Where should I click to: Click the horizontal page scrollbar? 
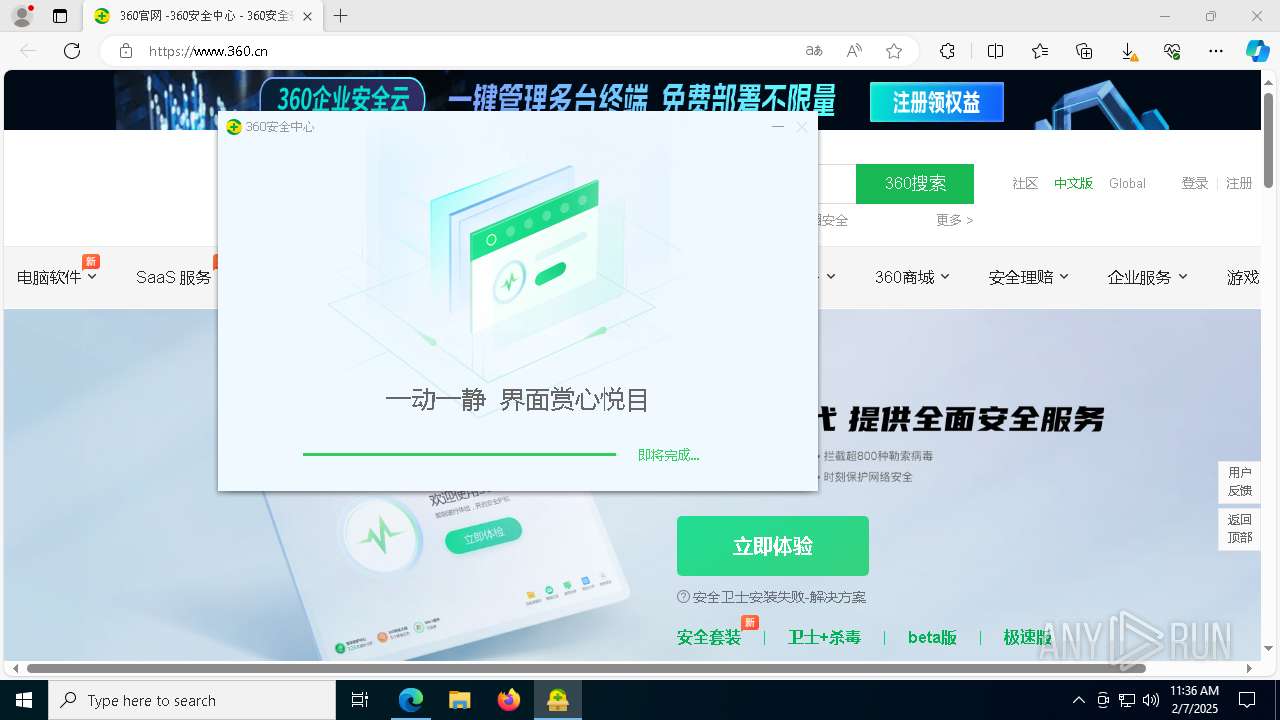[586, 668]
